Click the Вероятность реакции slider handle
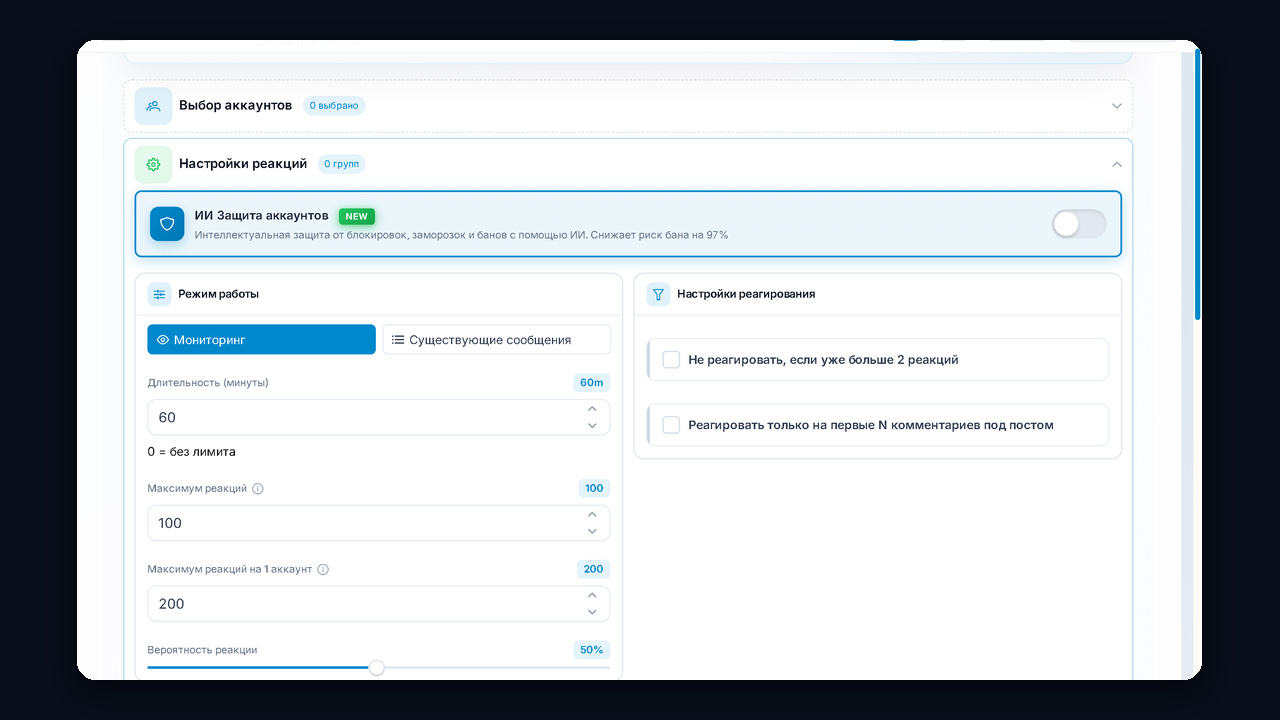The image size is (1280, 720). [376, 668]
